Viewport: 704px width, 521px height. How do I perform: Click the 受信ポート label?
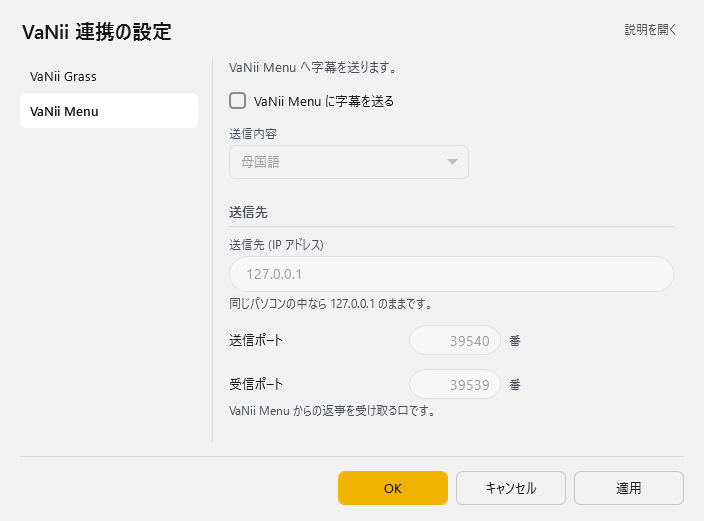point(256,384)
